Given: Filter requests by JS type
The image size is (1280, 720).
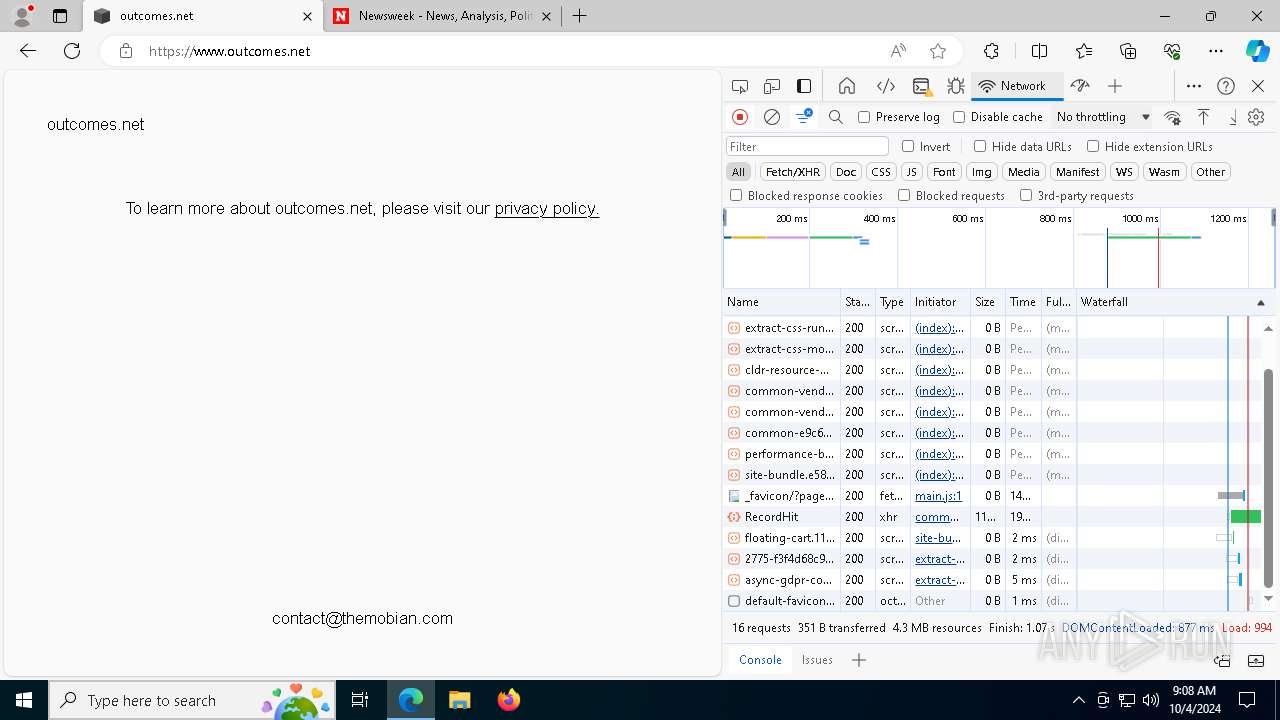Looking at the screenshot, I should pos(911,172).
